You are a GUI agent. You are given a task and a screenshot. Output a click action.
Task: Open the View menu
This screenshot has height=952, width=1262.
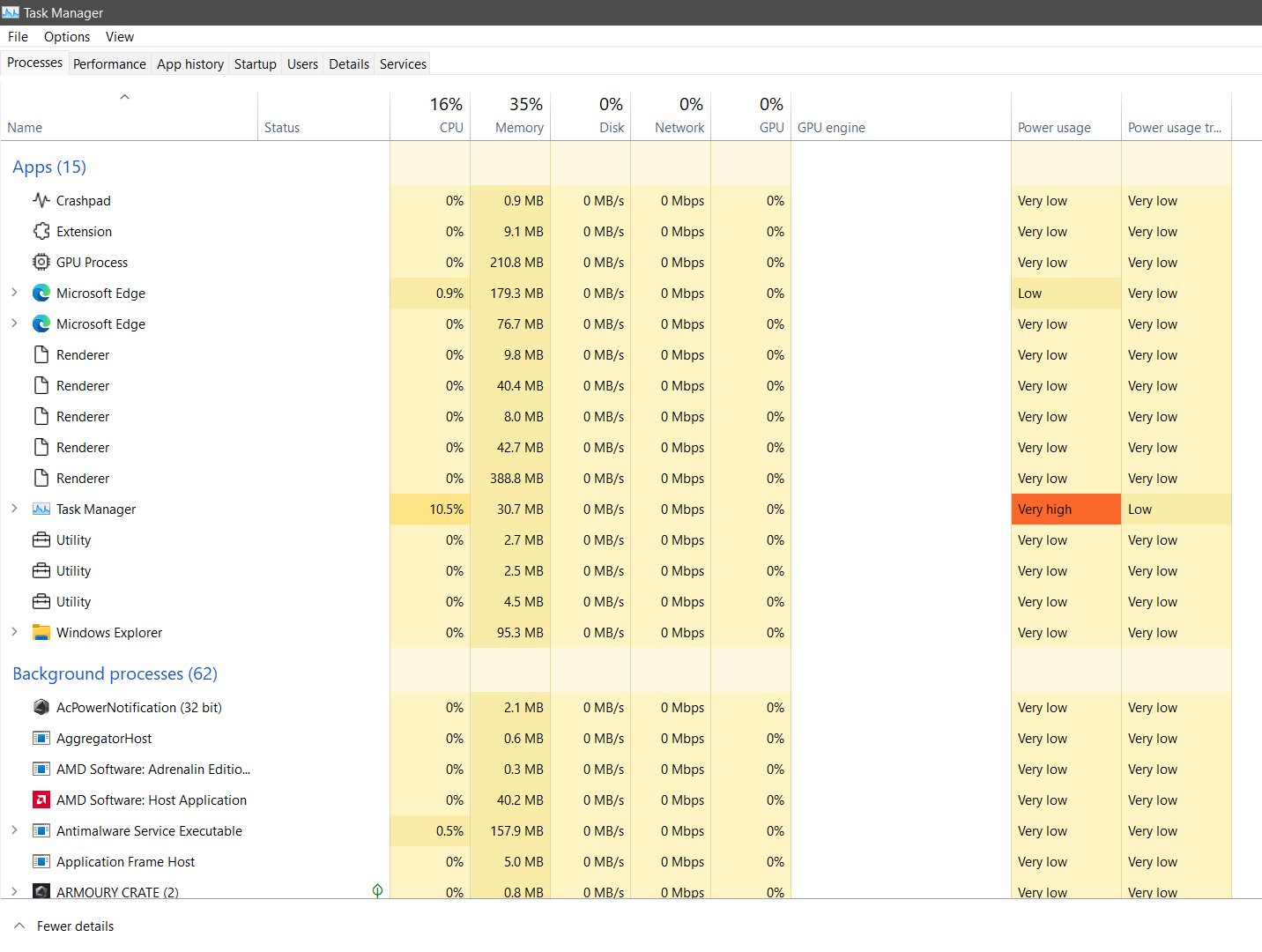coord(120,36)
